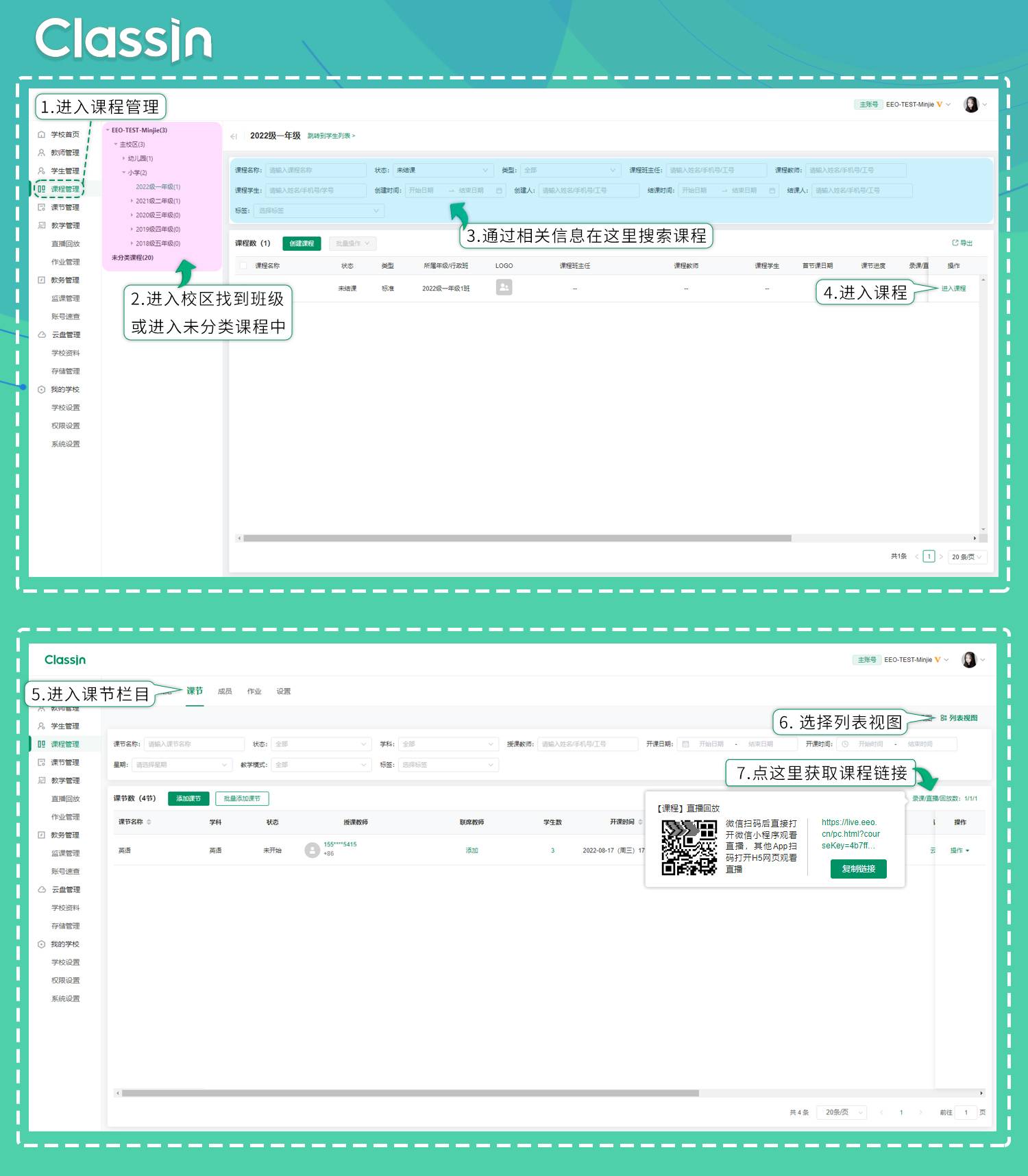1028x1176 pixels.
Task: Click the lesson QR code image
Action: pos(689,848)
